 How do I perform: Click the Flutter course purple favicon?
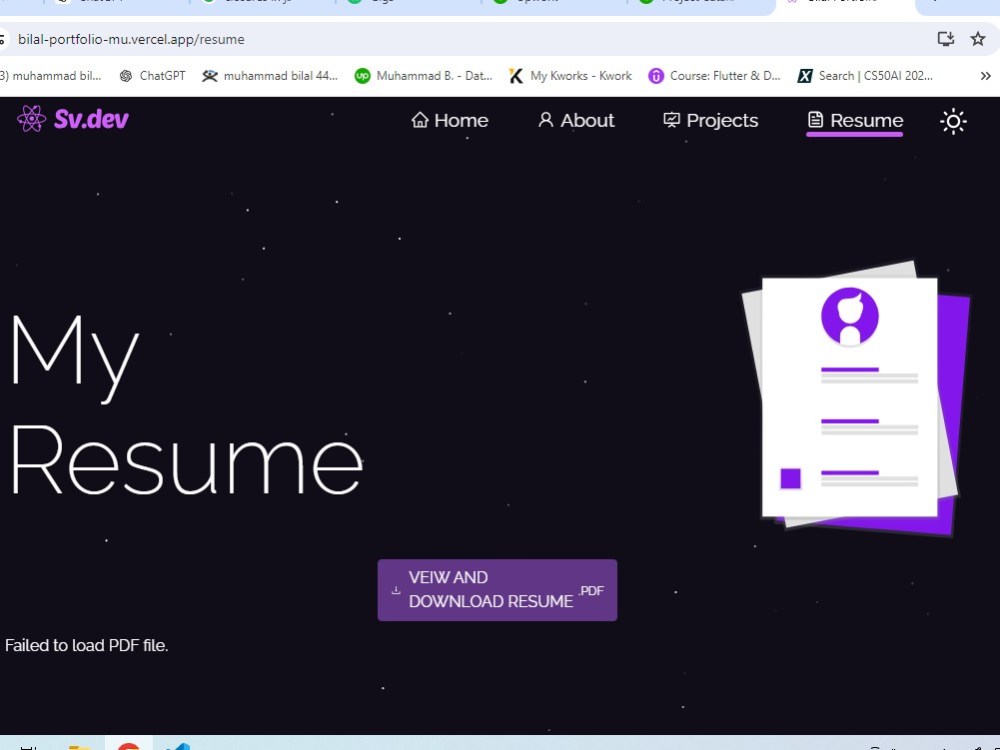coord(656,76)
